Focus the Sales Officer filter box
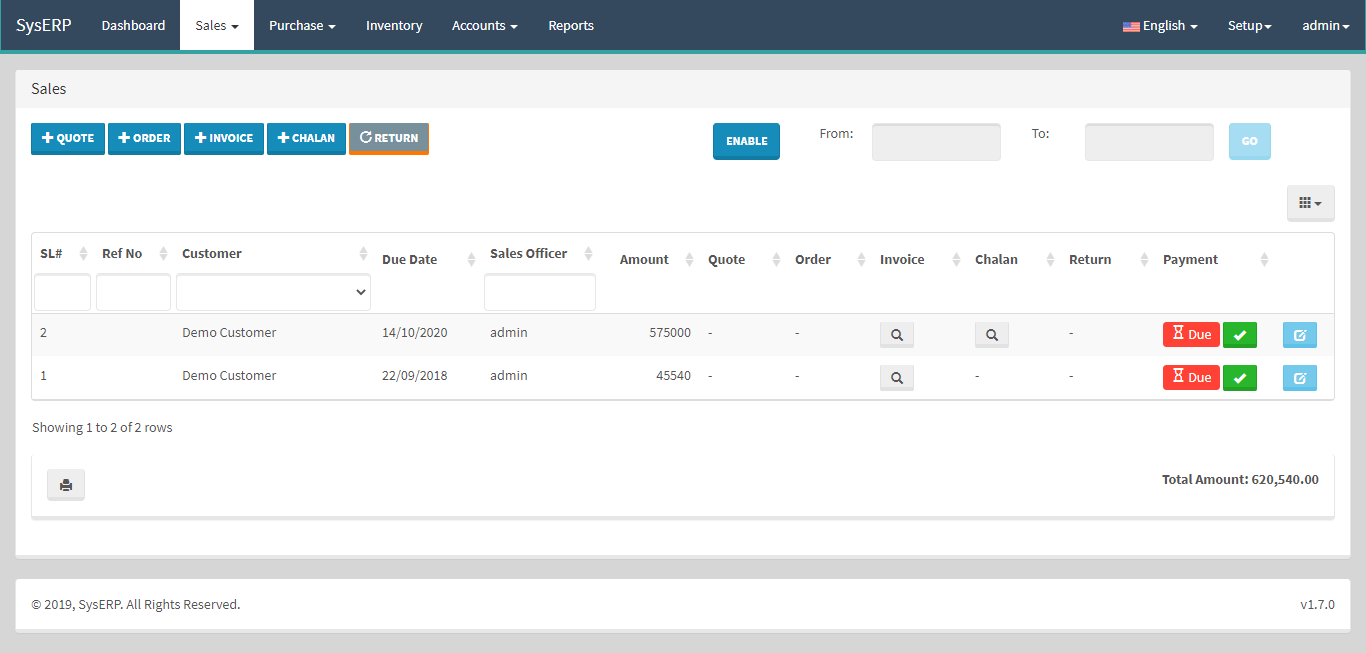This screenshot has width=1366, height=653. 540,292
